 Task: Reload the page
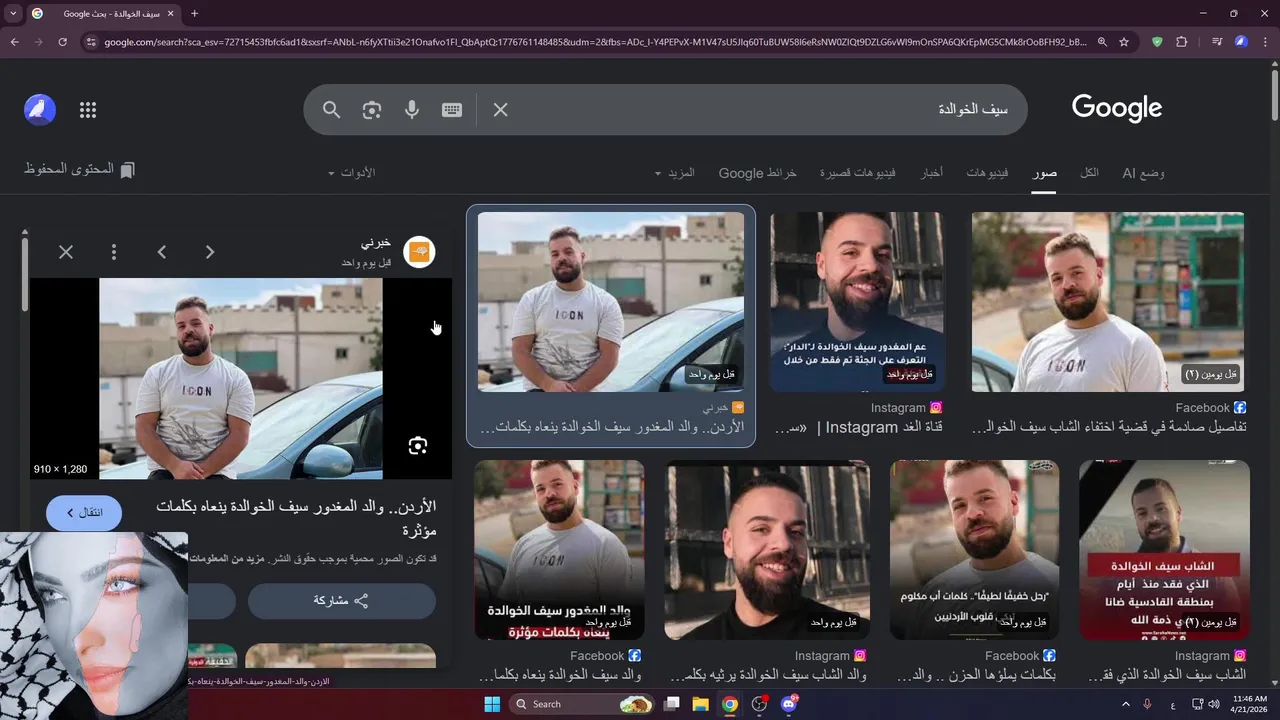62,42
